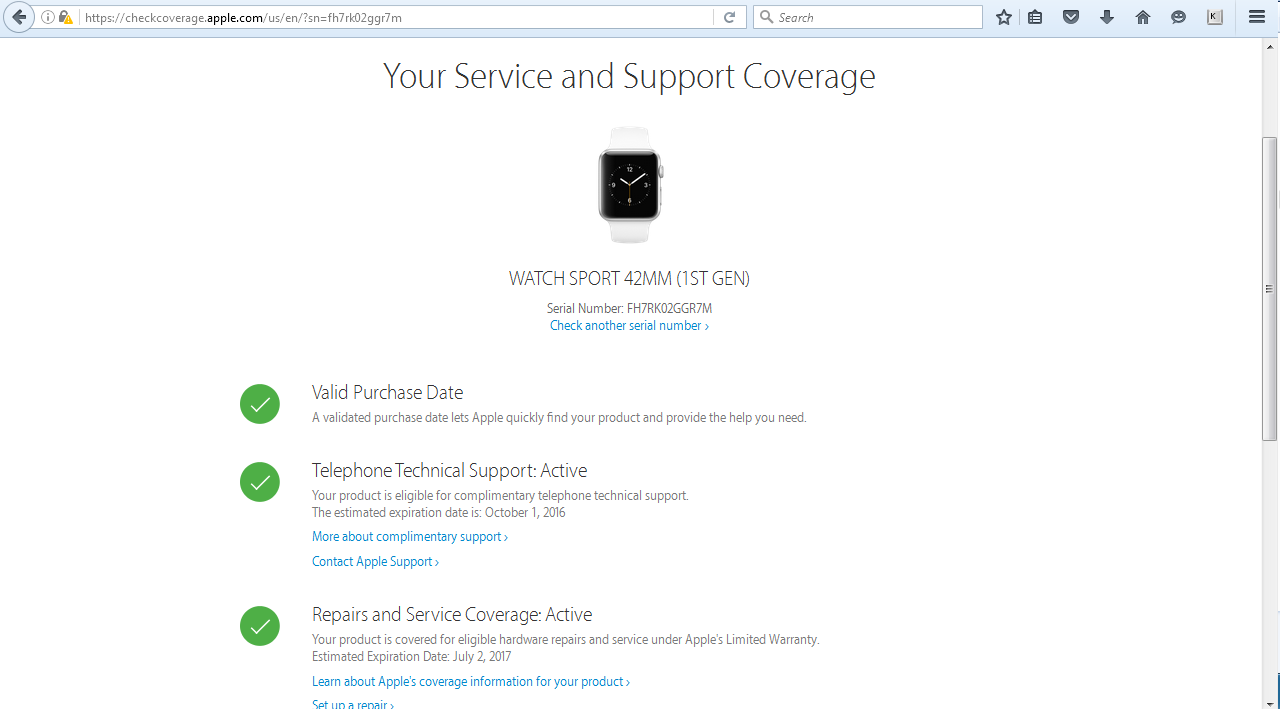
Task: Focus the URL address bar
Action: coord(396,17)
